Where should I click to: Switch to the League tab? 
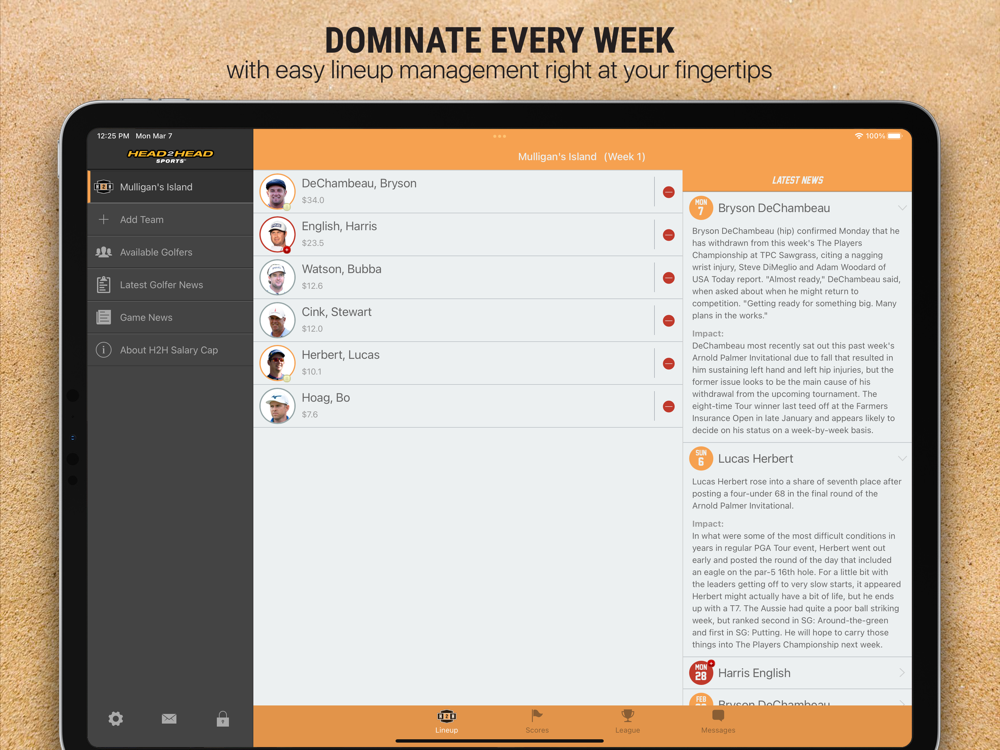[x=628, y=722]
